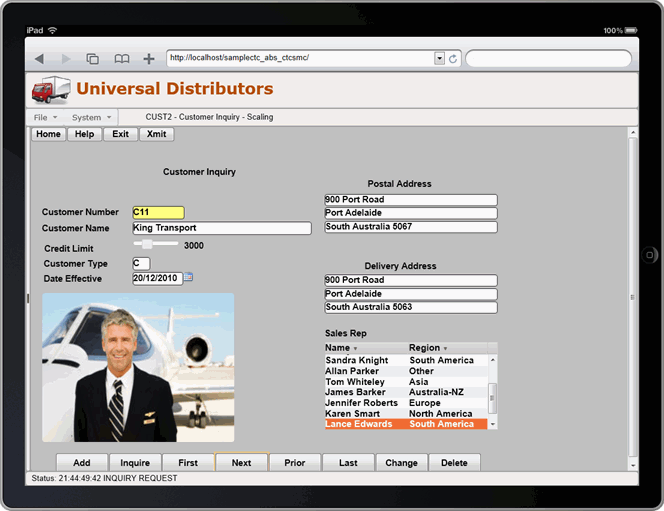Screen dimensions: 664x511
Task: Open the browser tabs/pages icon
Action: (92, 58)
